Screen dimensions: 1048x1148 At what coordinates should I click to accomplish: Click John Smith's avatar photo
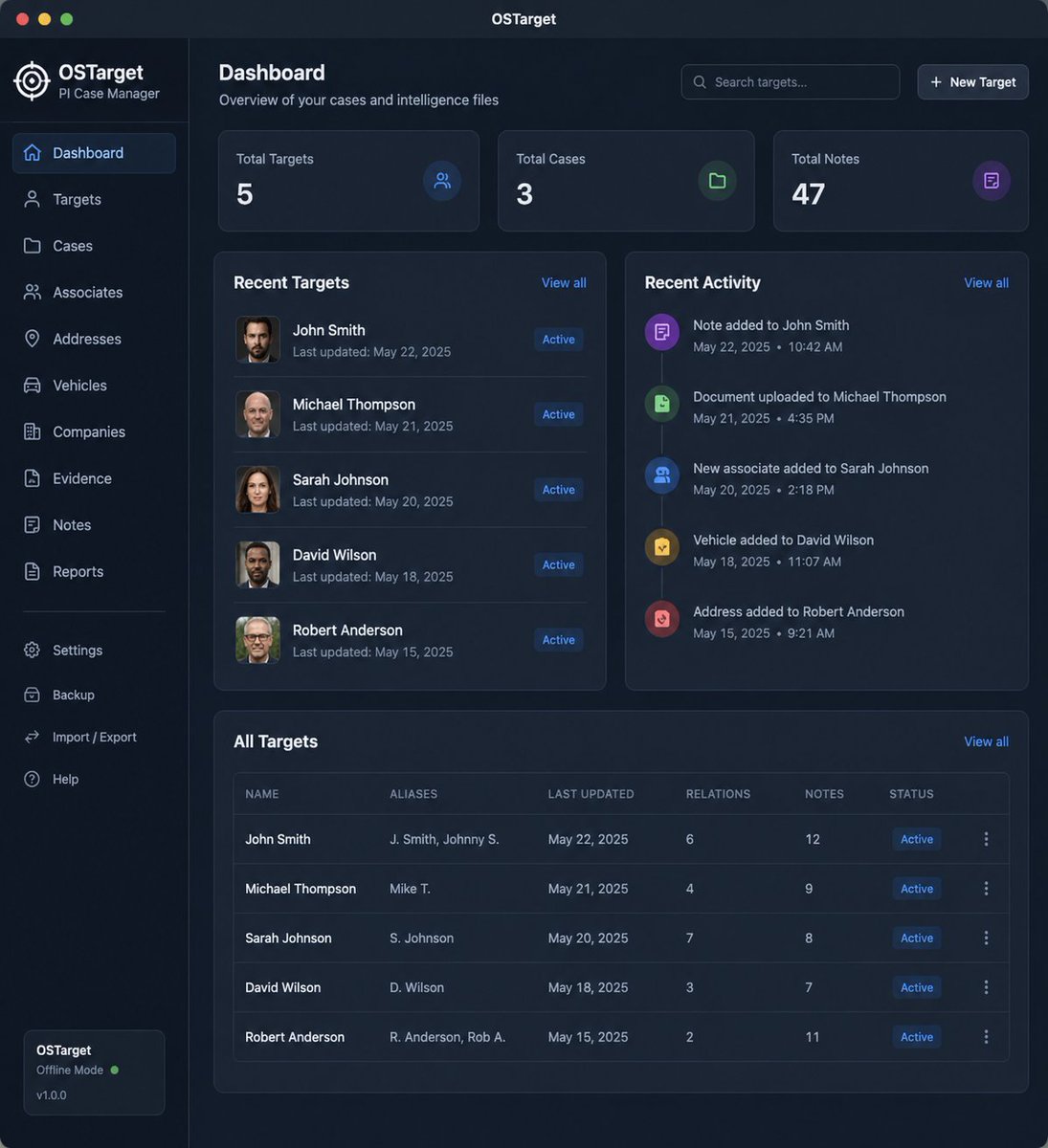click(257, 340)
